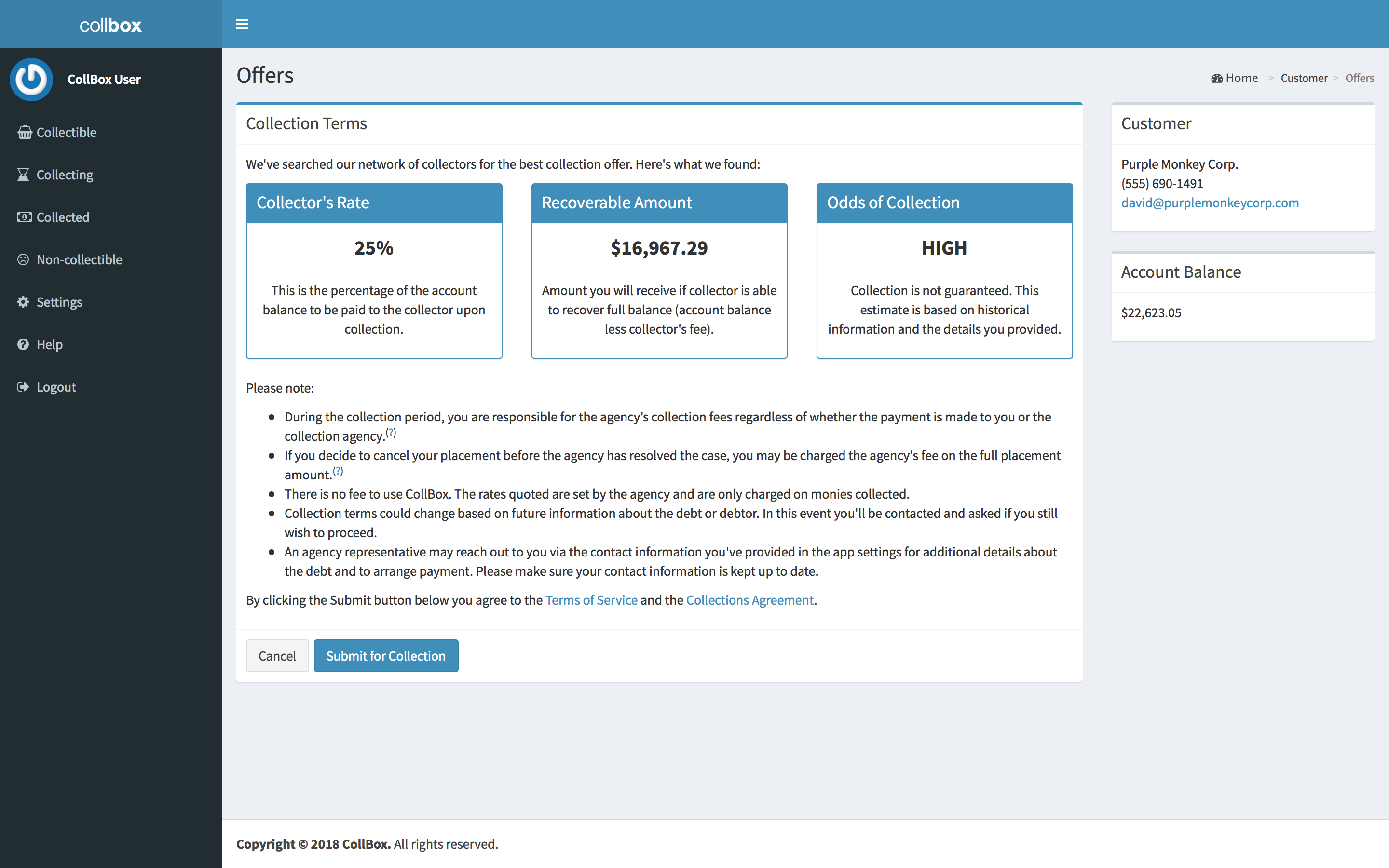Click the Collected money icon
This screenshot has width=1389, height=868.
(24, 217)
